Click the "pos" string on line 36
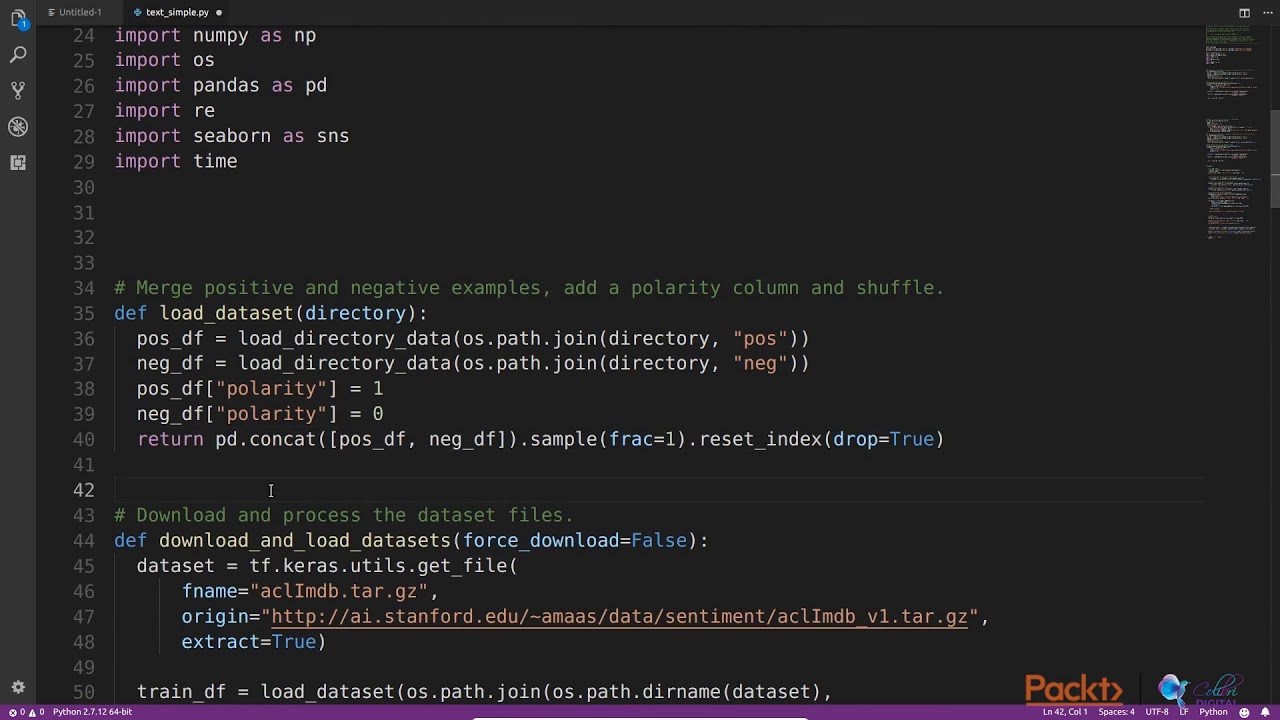Image resolution: width=1280 pixels, height=720 pixels. [x=760, y=338]
